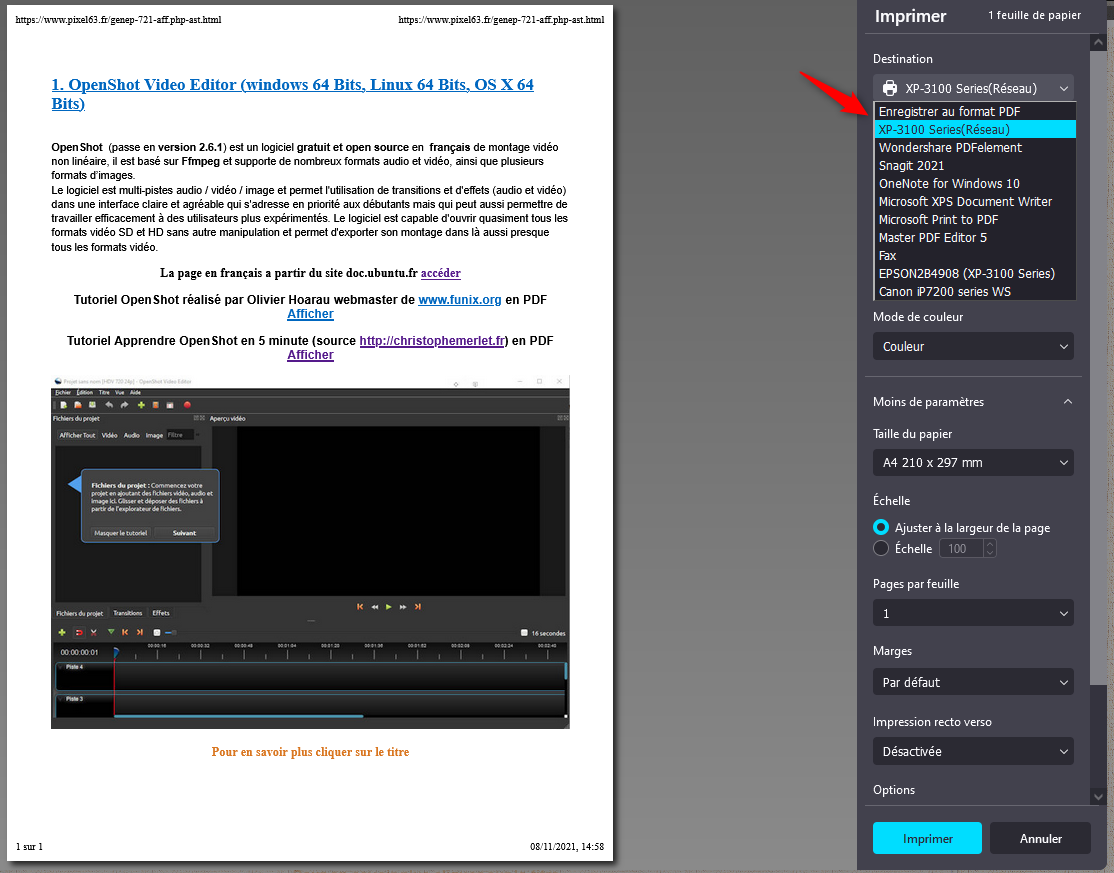
Task: Click the Annuler button
Action: click(x=1040, y=838)
